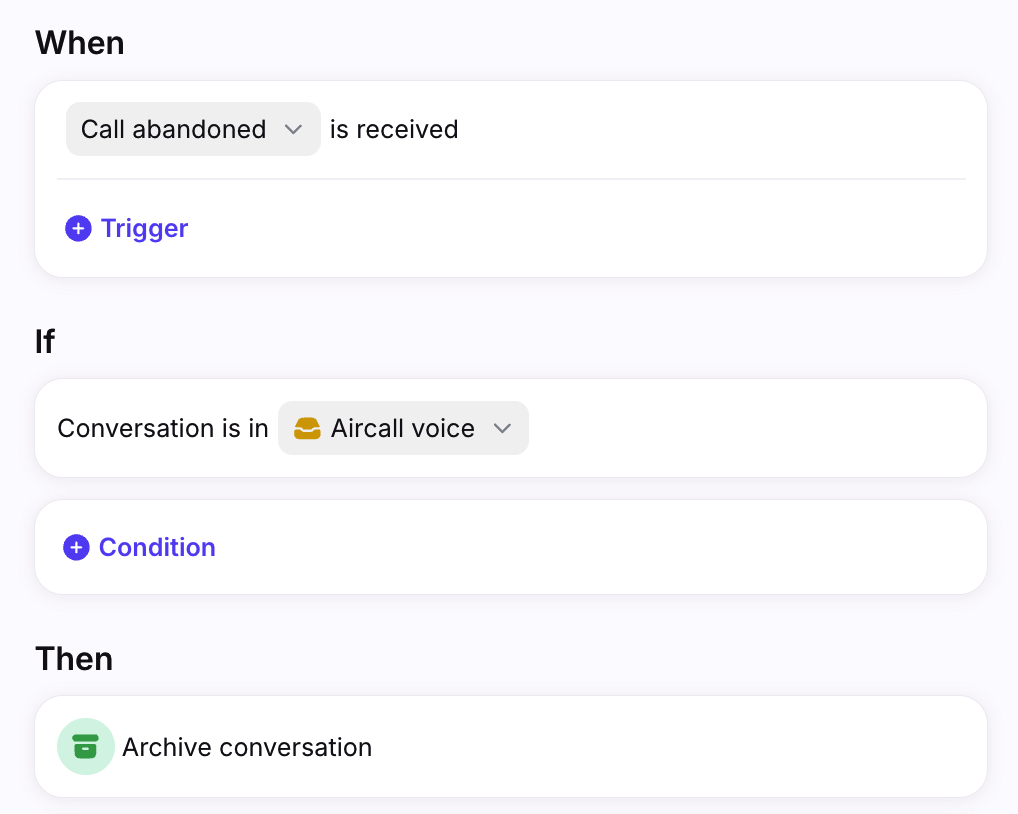Click the blank space in the 'Conversation is in' card
1018x814 pixels.
click(753, 428)
